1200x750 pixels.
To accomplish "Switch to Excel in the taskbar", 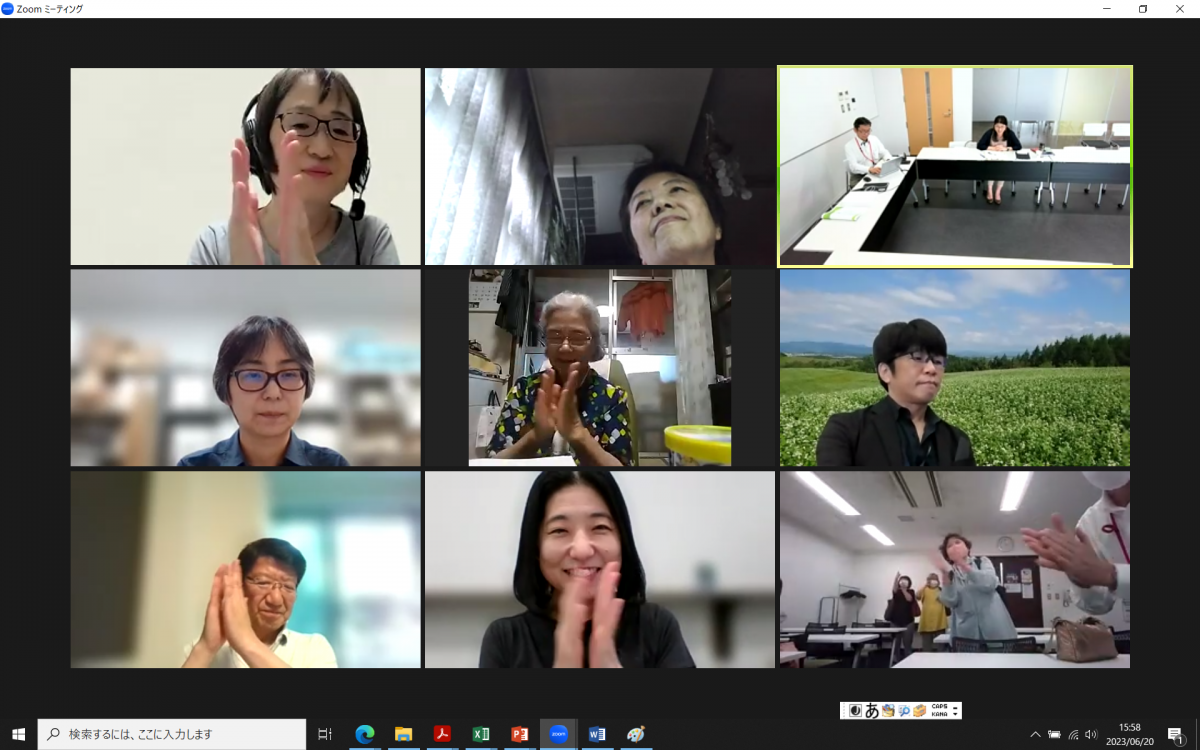I will click(481, 734).
